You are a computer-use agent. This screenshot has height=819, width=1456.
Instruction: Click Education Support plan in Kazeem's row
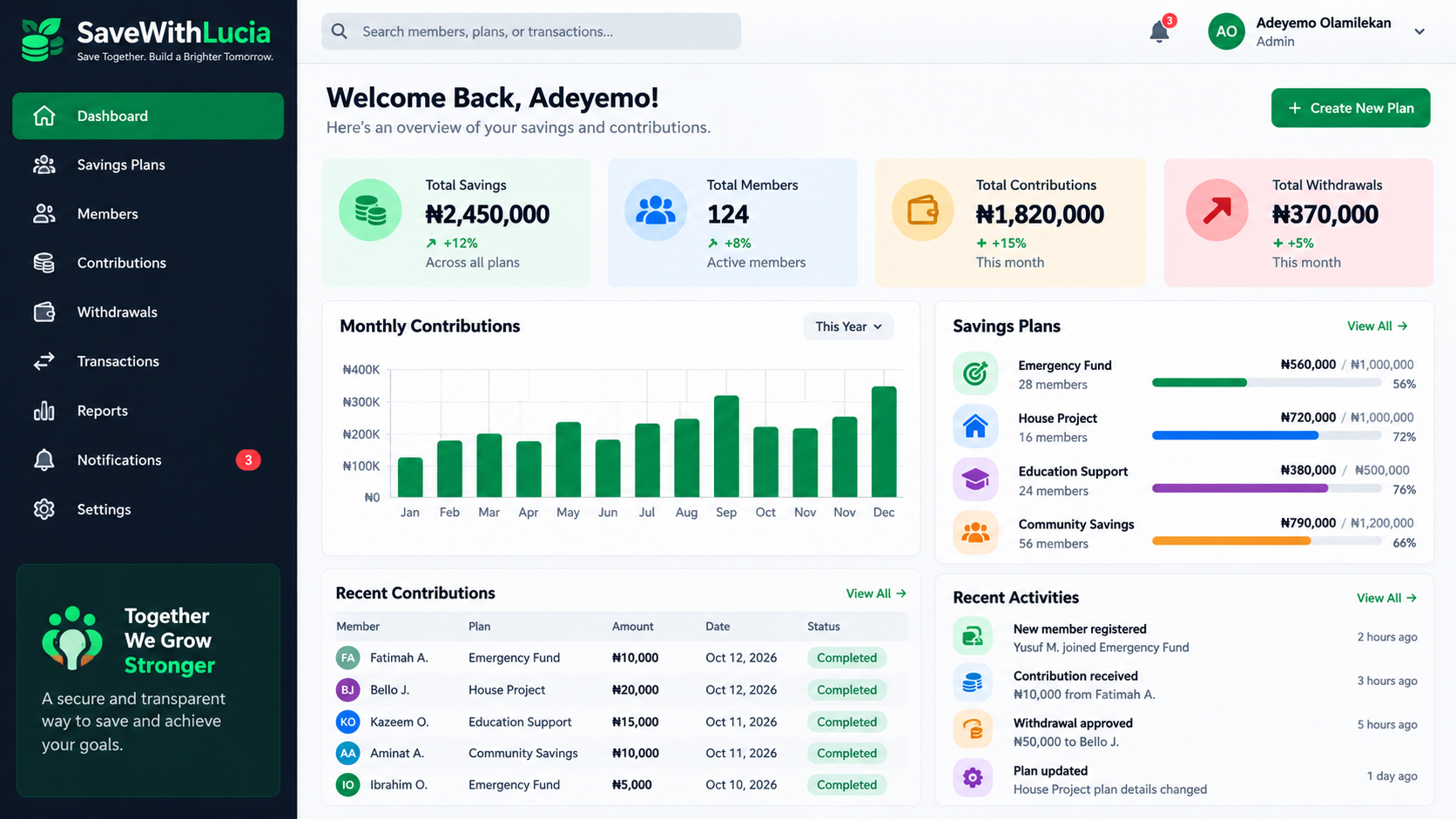(x=520, y=722)
